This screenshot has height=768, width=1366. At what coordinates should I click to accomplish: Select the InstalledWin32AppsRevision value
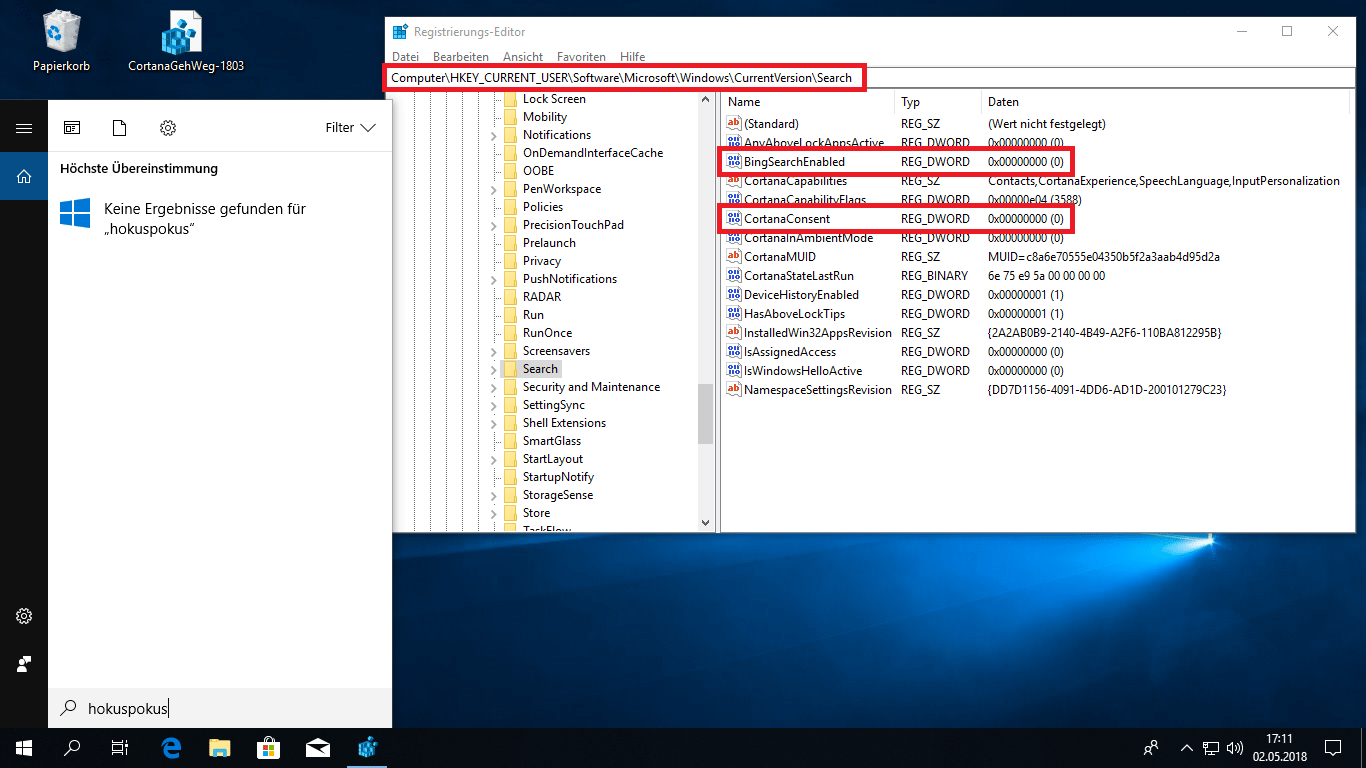coord(817,333)
